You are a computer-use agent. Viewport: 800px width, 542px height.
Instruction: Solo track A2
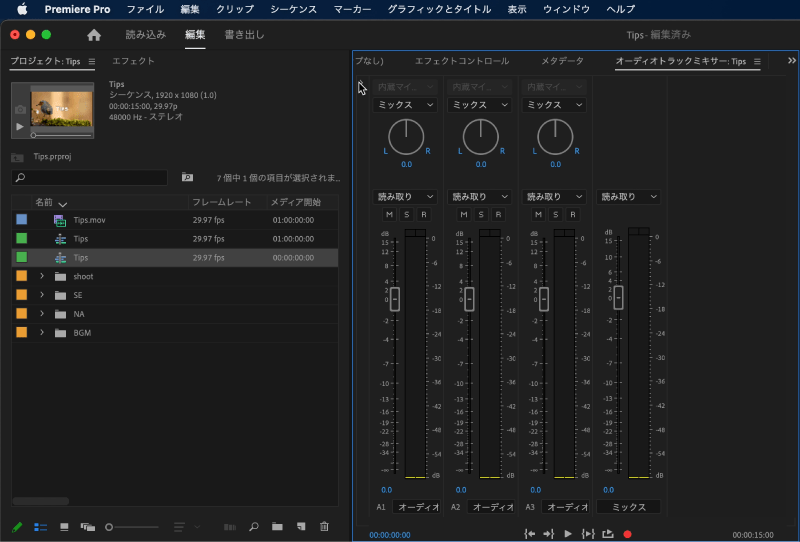pyautogui.click(x=481, y=214)
